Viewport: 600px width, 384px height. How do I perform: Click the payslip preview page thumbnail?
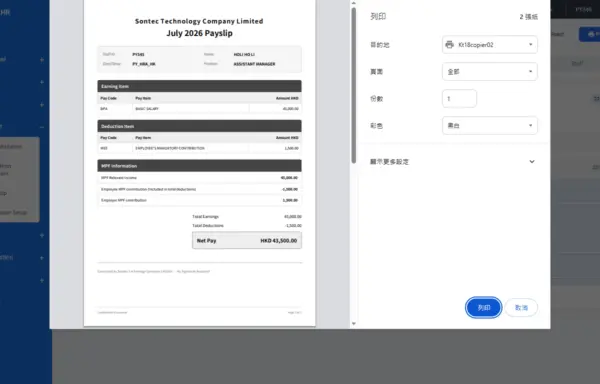[x=200, y=163]
